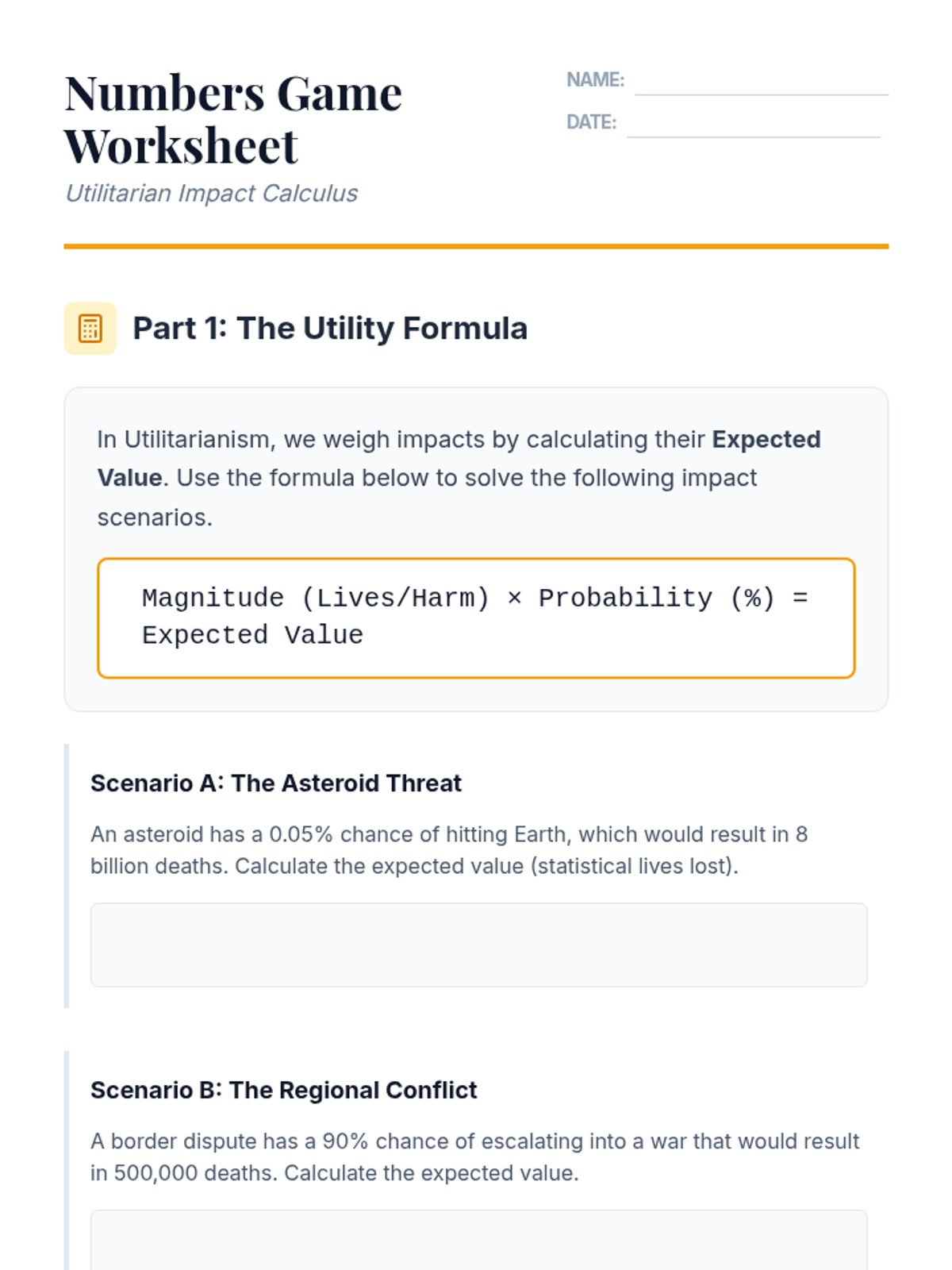Click the DATE input line
Image resolution: width=952 pixels, height=1270 pixels.
click(x=753, y=125)
